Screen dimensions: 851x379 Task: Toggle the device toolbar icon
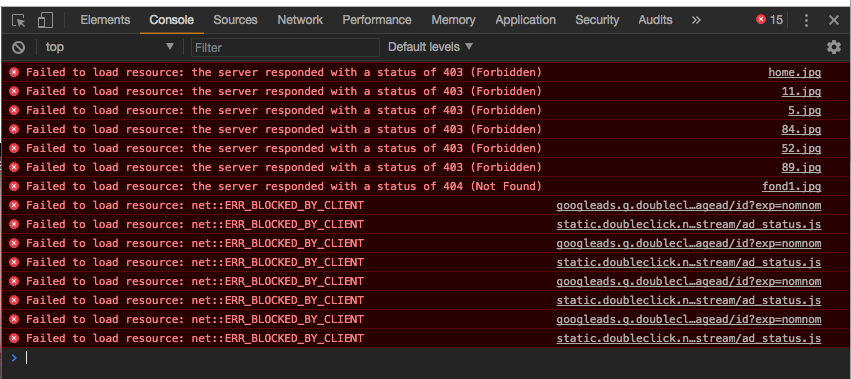(45, 21)
